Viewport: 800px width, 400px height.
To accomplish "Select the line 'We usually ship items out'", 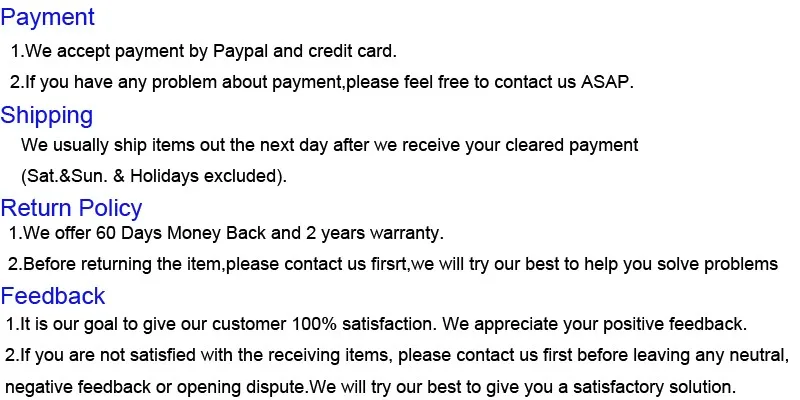I will click(330, 145).
